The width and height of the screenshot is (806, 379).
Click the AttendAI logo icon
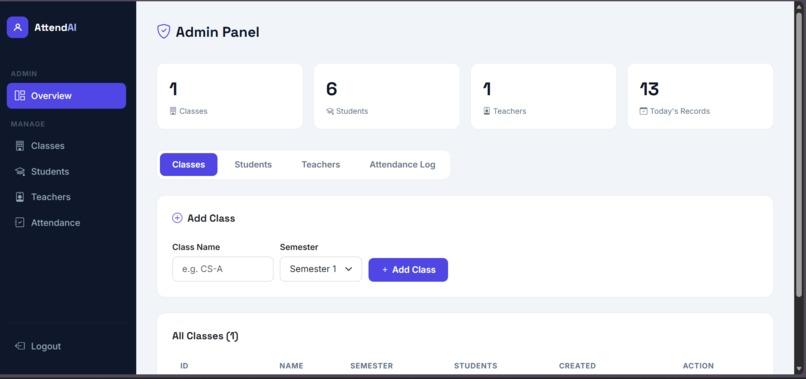click(x=17, y=27)
